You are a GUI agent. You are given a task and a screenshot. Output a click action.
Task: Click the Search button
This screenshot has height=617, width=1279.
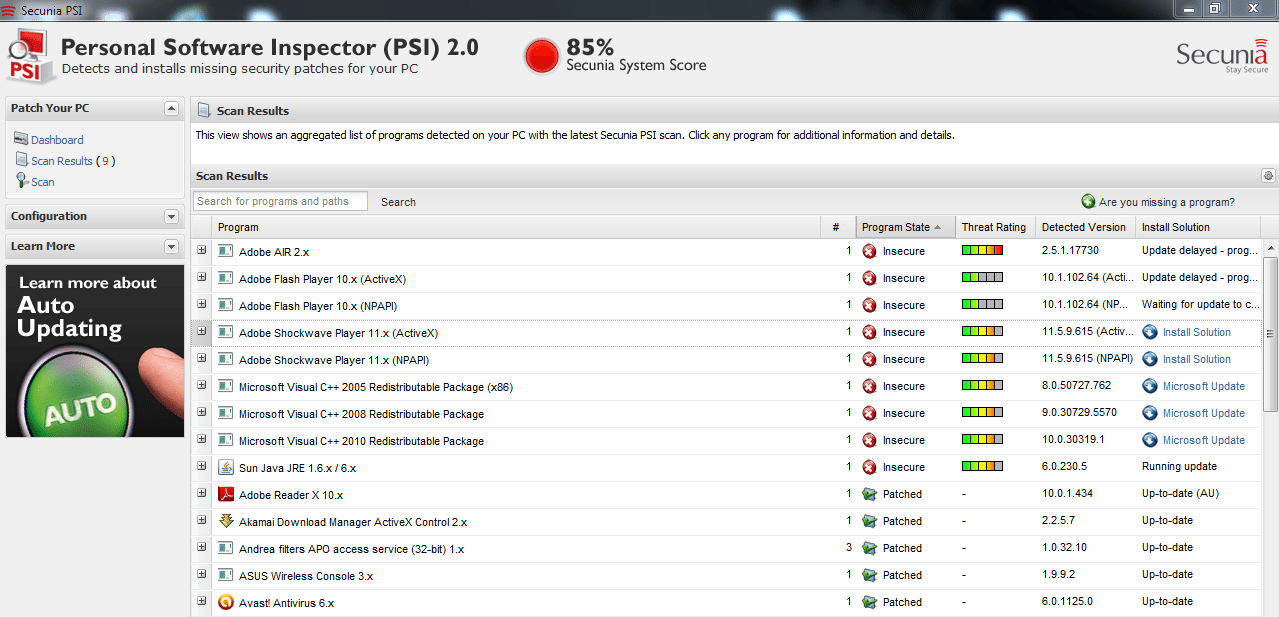[398, 202]
